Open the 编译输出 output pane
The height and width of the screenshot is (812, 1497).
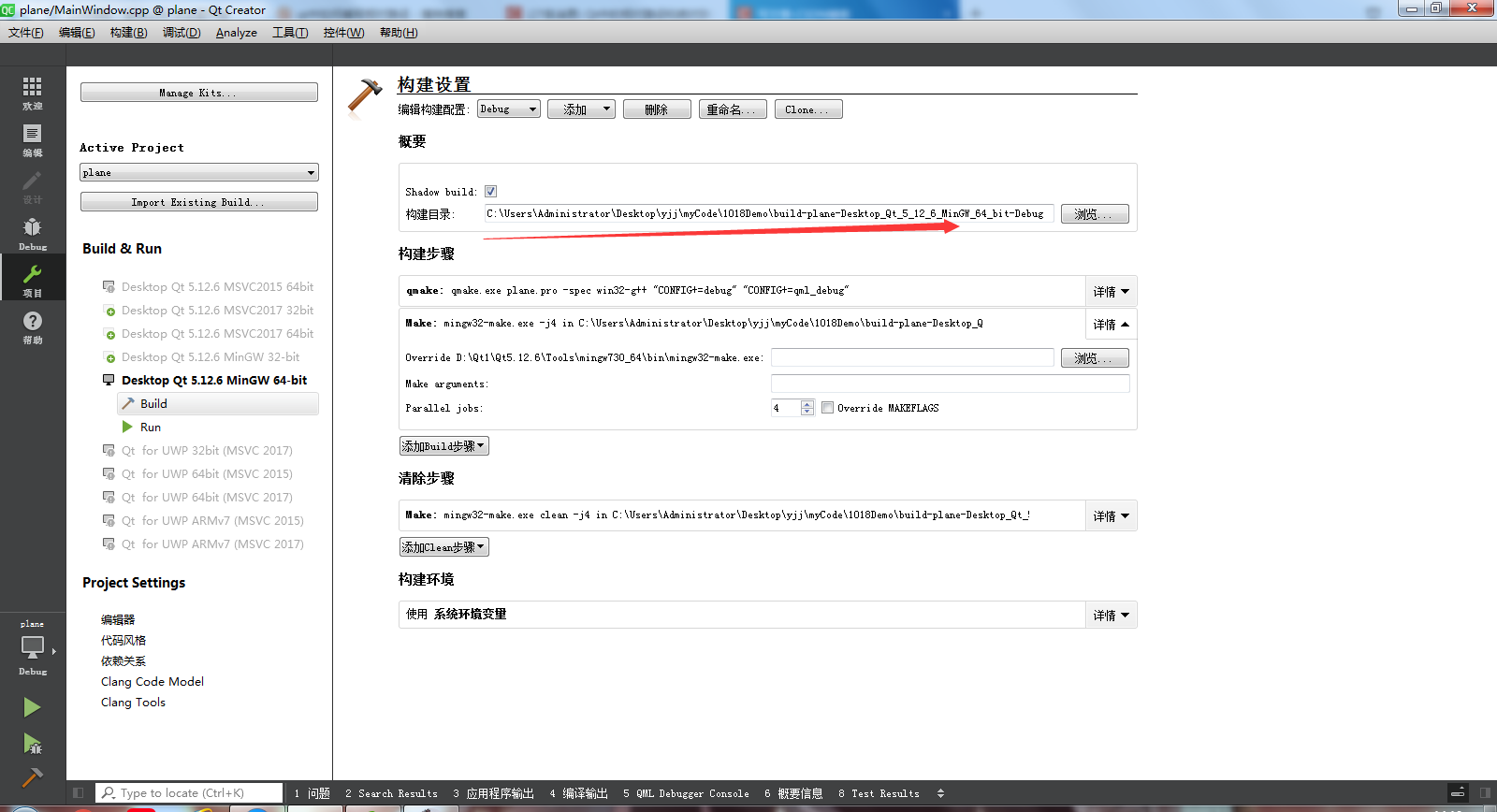[578, 793]
